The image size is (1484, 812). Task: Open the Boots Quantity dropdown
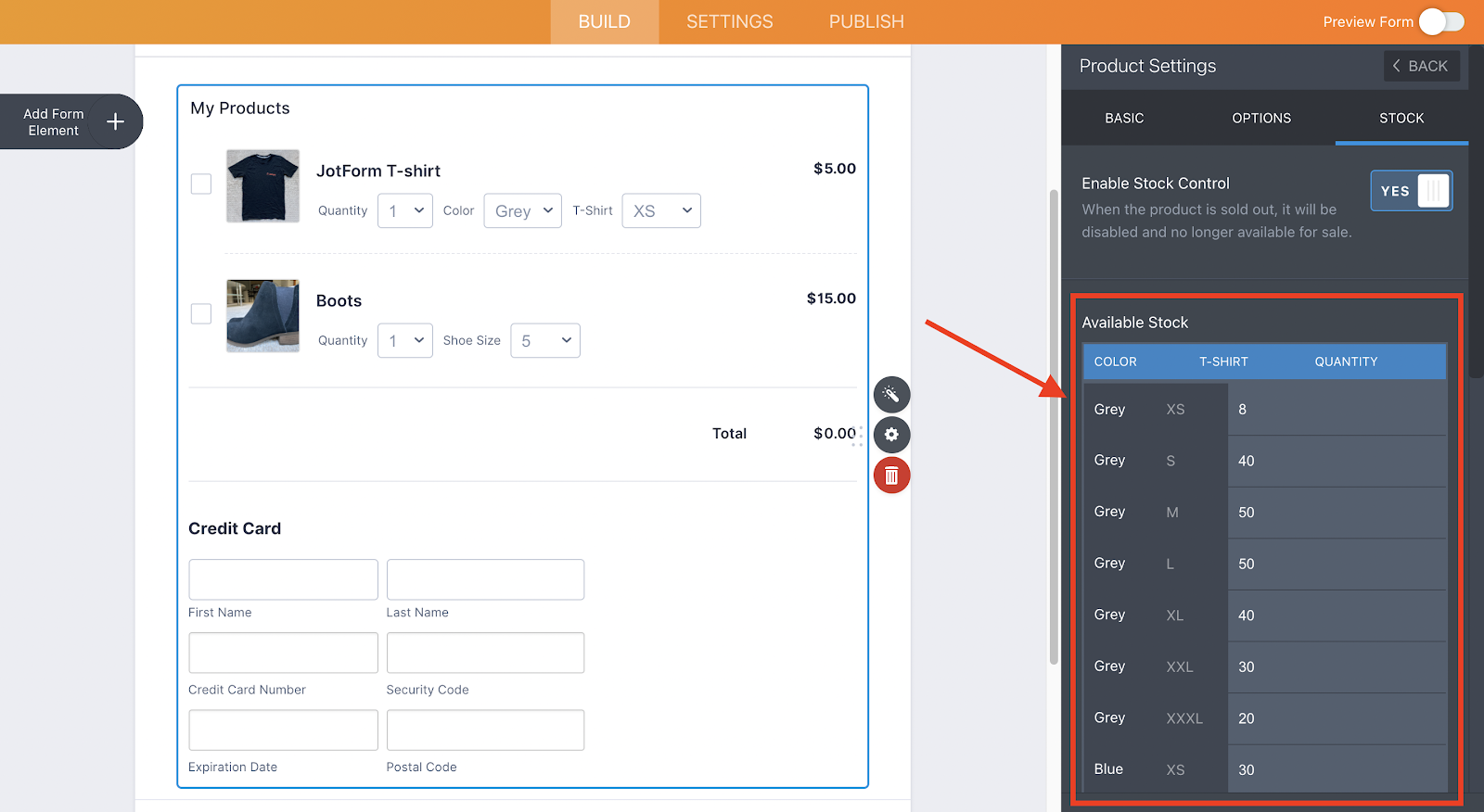pyautogui.click(x=405, y=340)
